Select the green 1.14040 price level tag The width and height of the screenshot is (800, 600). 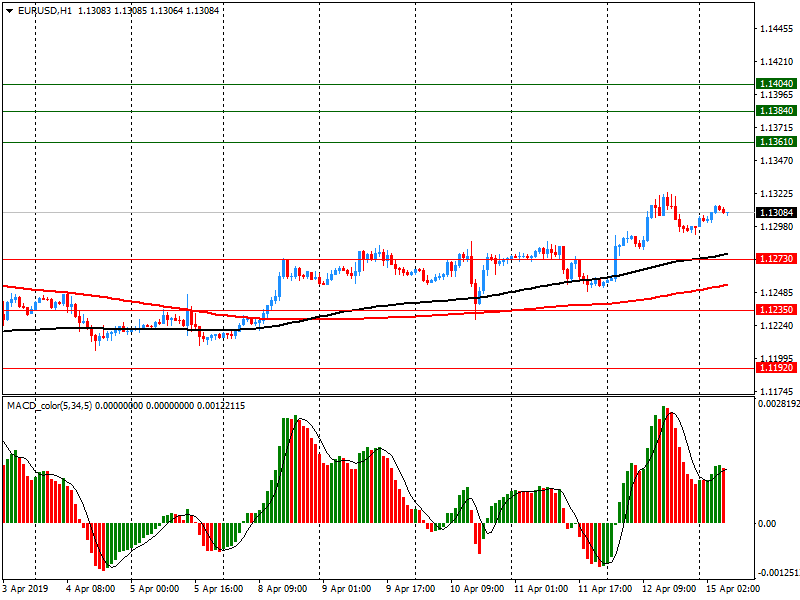(776, 85)
